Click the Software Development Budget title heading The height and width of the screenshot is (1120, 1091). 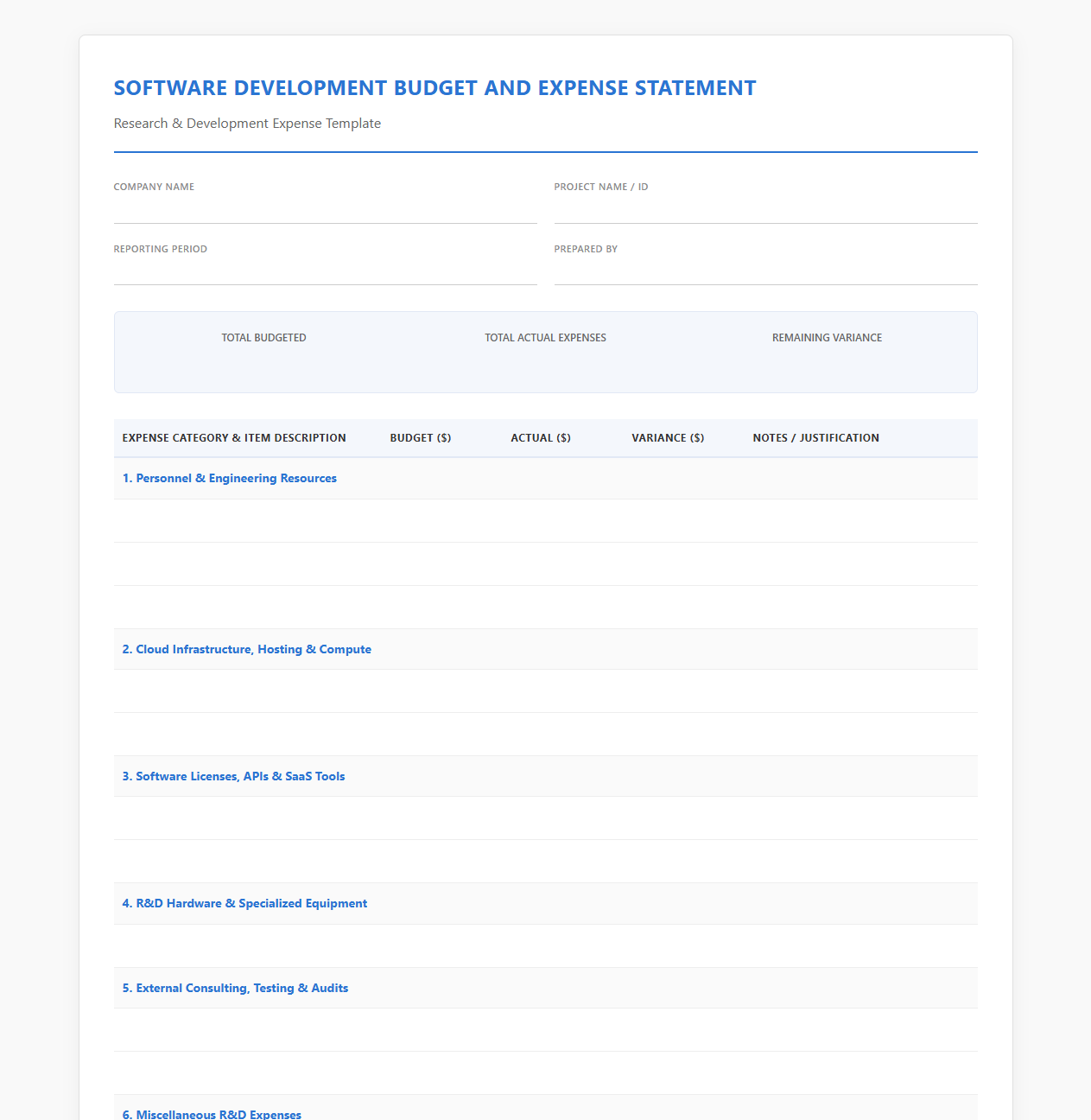(x=435, y=88)
